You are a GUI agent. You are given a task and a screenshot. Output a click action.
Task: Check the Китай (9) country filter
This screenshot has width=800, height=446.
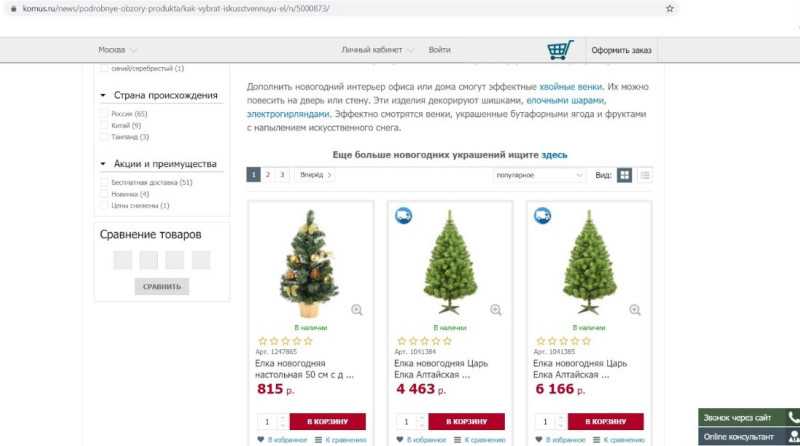(x=104, y=125)
